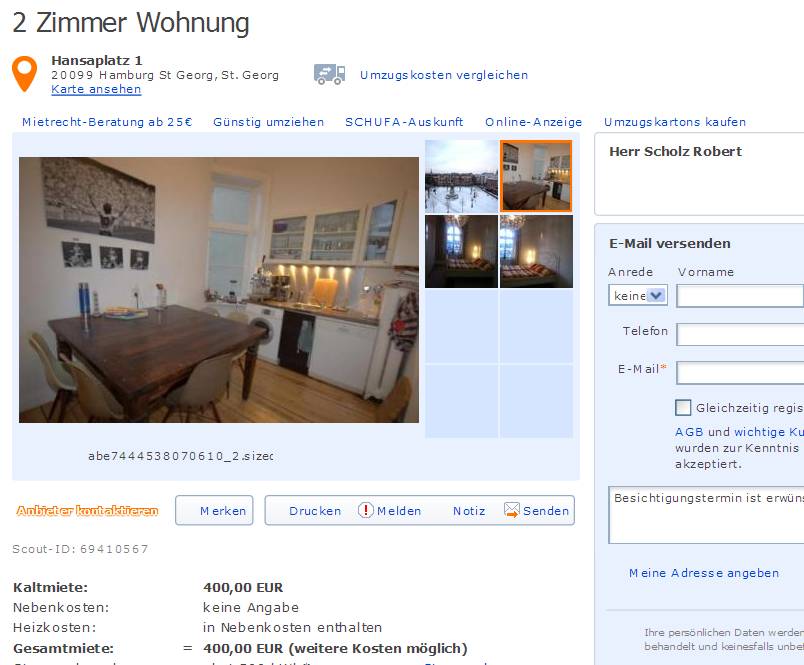The height and width of the screenshot is (665, 804).
Task: Click the orange map location pin icon
Action: (25, 73)
